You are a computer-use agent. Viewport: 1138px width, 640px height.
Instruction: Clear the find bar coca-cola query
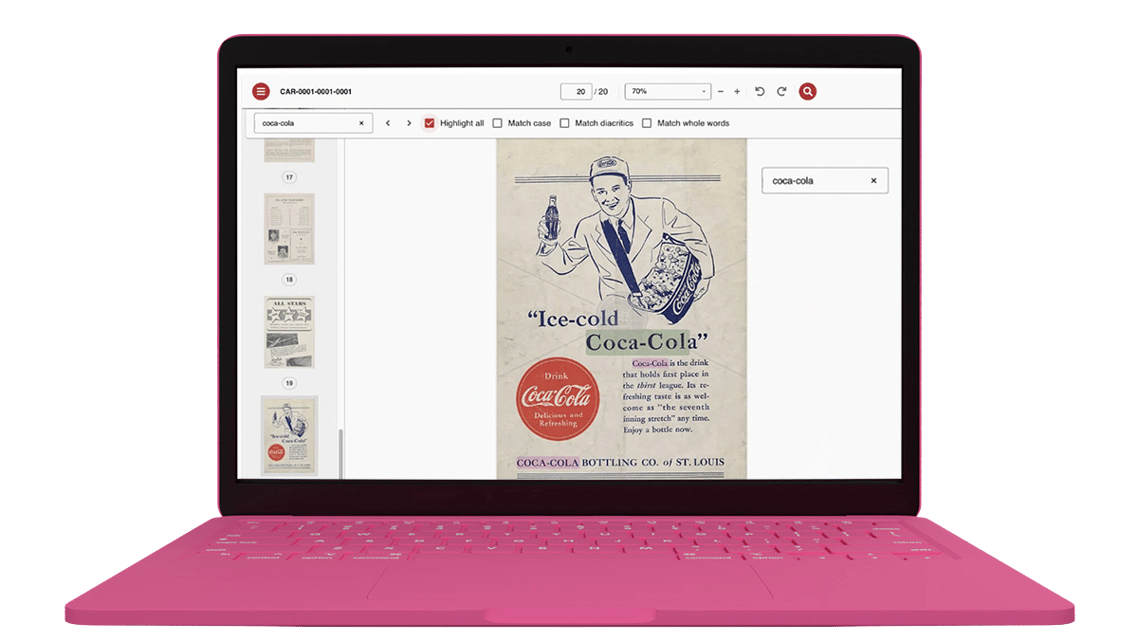[361, 123]
